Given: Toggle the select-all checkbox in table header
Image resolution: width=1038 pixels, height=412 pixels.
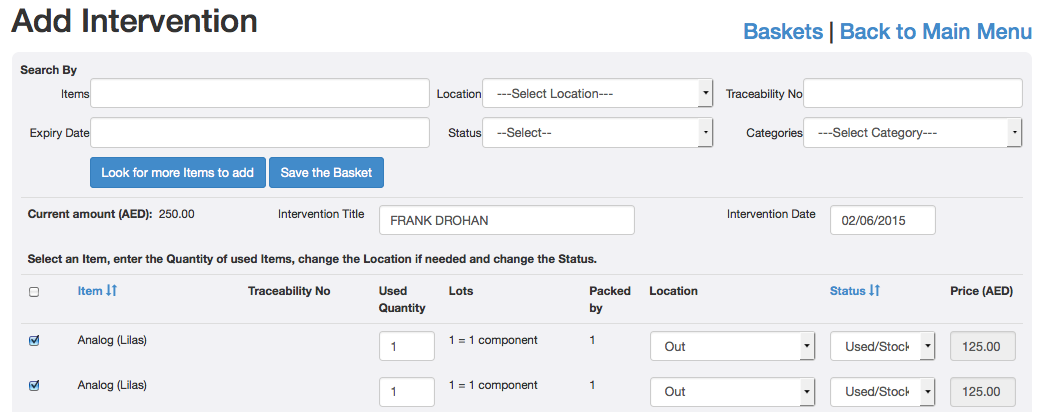Looking at the screenshot, I should [34, 292].
